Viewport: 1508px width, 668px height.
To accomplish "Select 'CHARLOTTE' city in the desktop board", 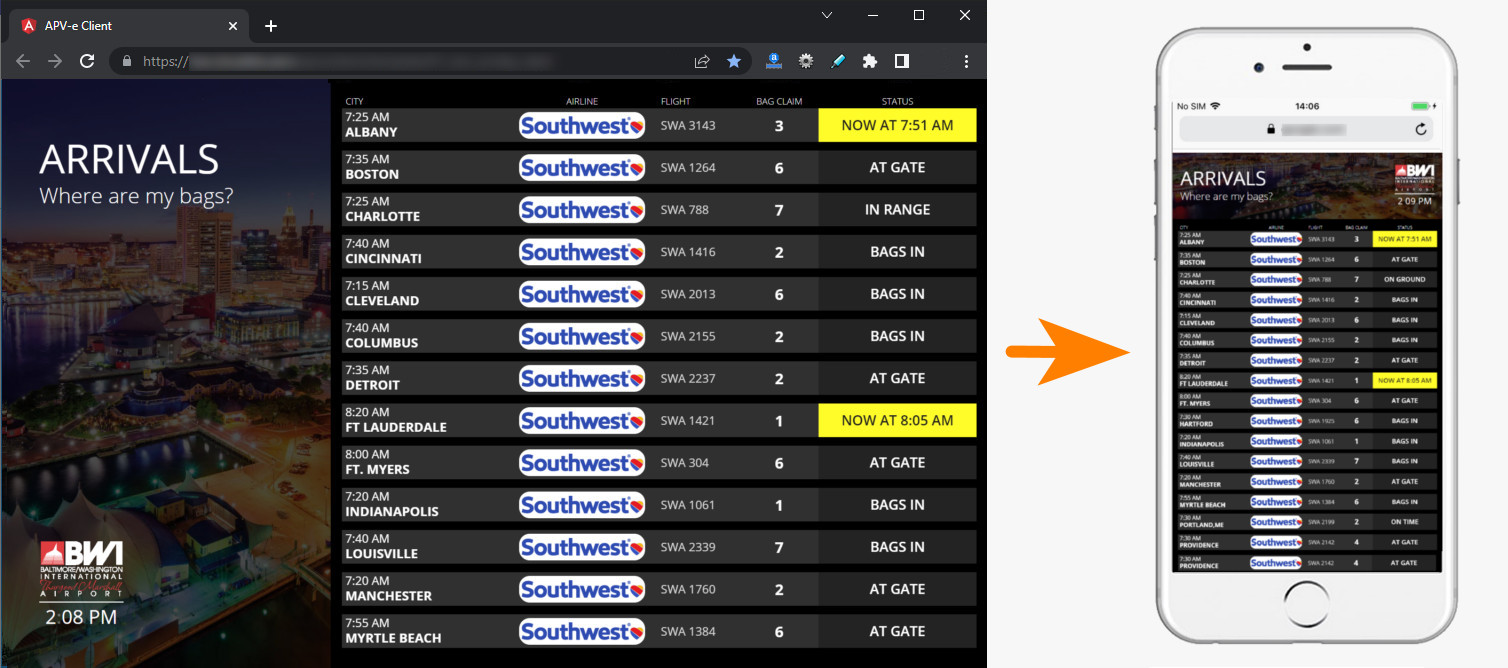I will [381, 216].
